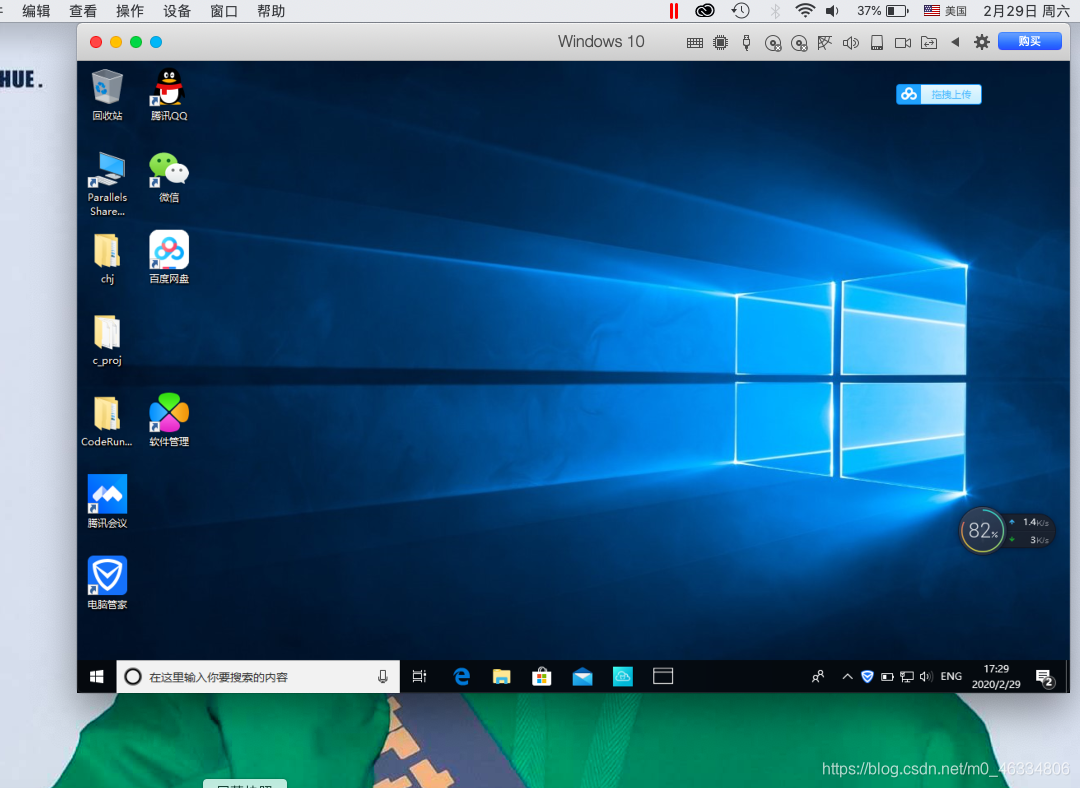Open the Windows Start menu
This screenshot has width=1080, height=788.
96,676
